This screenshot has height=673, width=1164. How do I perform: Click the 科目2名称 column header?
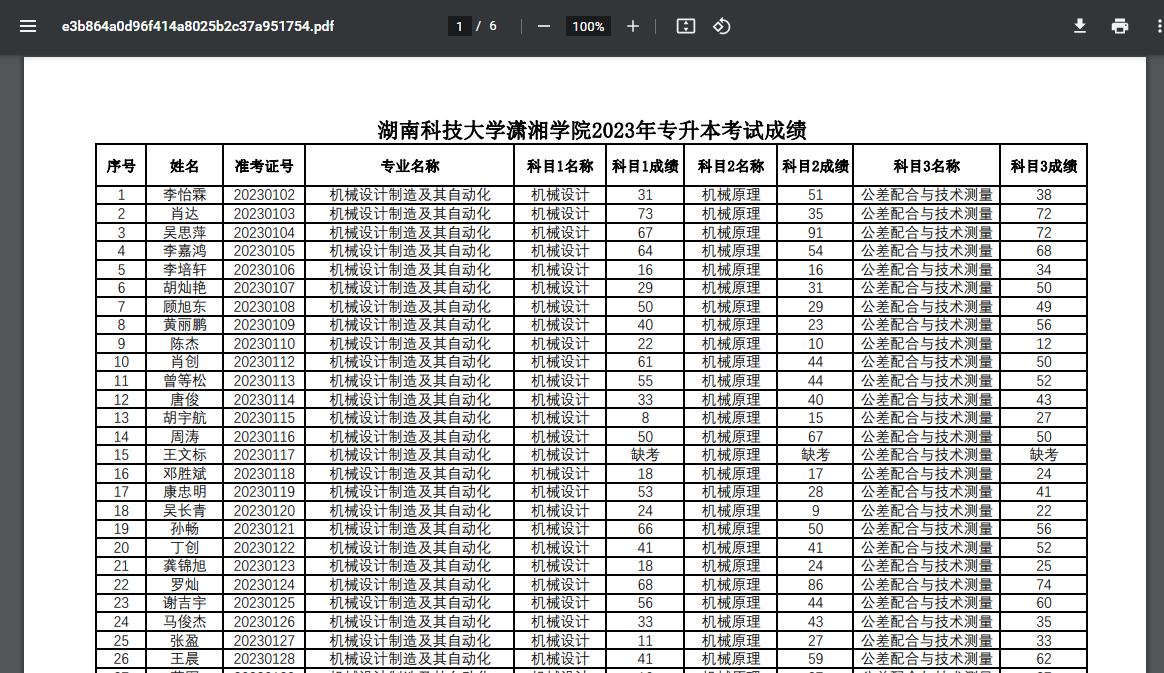pos(730,166)
